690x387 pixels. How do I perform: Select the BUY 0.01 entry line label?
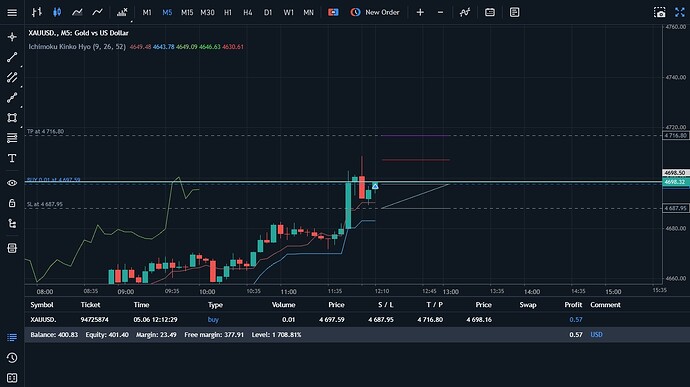(x=54, y=180)
